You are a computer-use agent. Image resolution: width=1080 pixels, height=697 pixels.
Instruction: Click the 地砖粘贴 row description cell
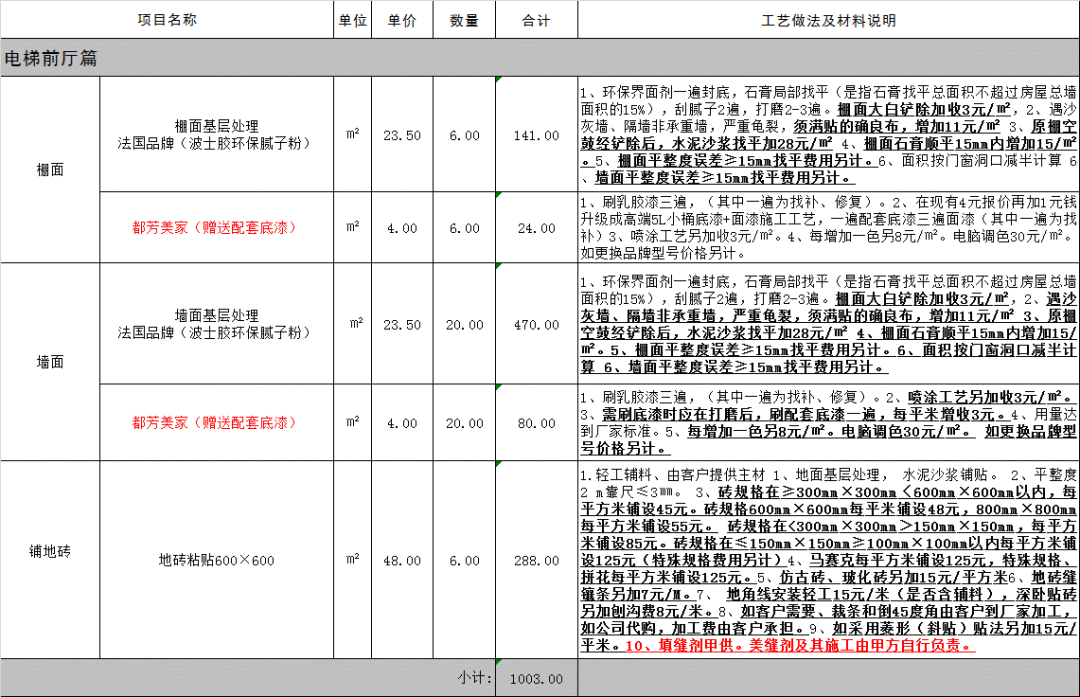(829, 560)
